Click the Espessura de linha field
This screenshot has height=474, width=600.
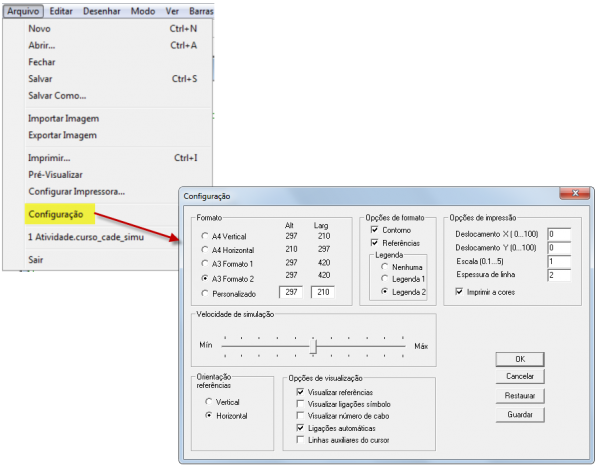(558, 274)
